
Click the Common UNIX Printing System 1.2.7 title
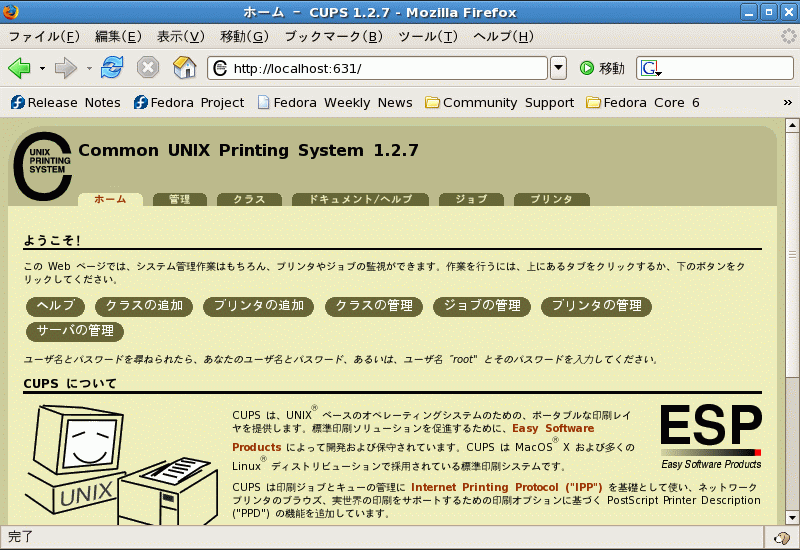(x=248, y=151)
